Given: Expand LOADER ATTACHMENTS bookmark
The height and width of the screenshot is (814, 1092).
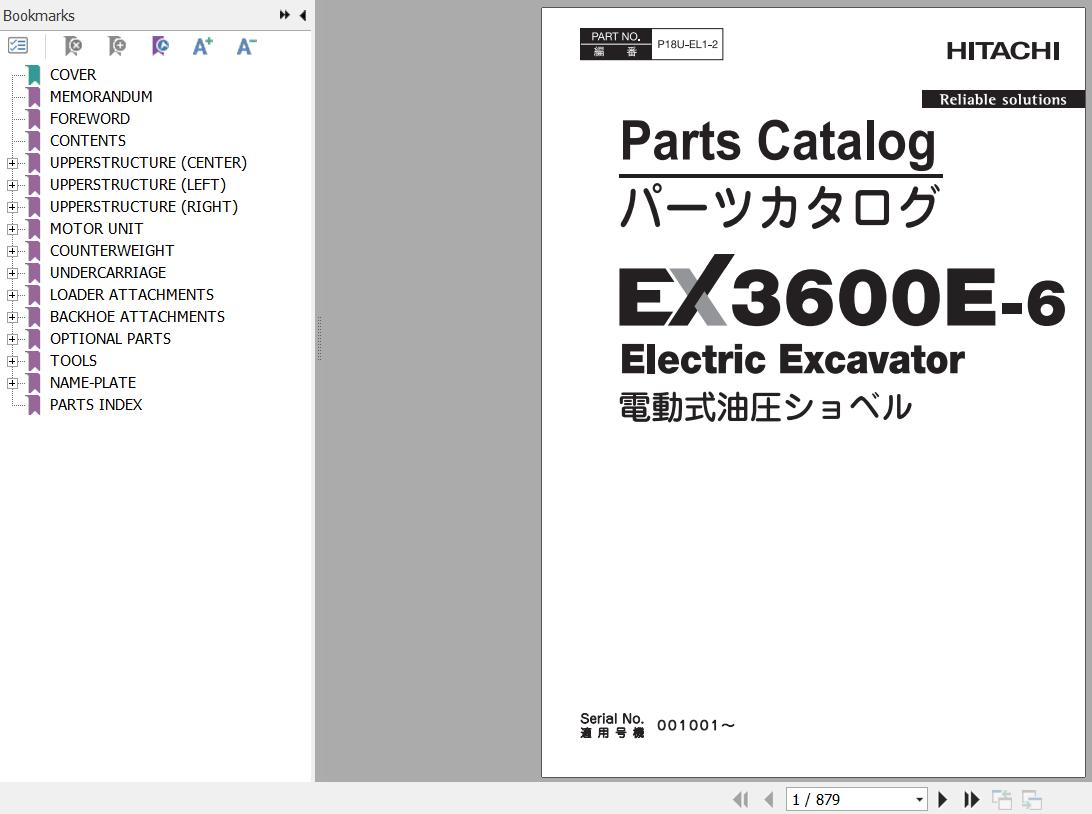Looking at the screenshot, I should pyautogui.click(x=12, y=295).
